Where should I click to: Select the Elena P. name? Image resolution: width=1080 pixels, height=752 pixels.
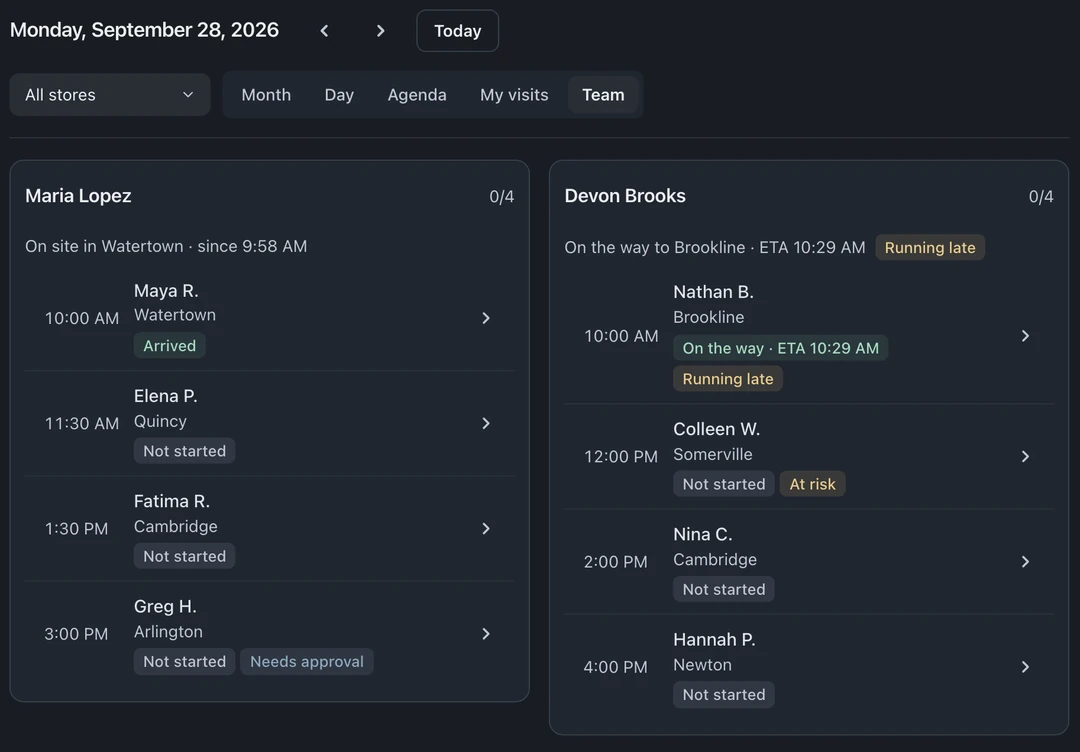[165, 397]
